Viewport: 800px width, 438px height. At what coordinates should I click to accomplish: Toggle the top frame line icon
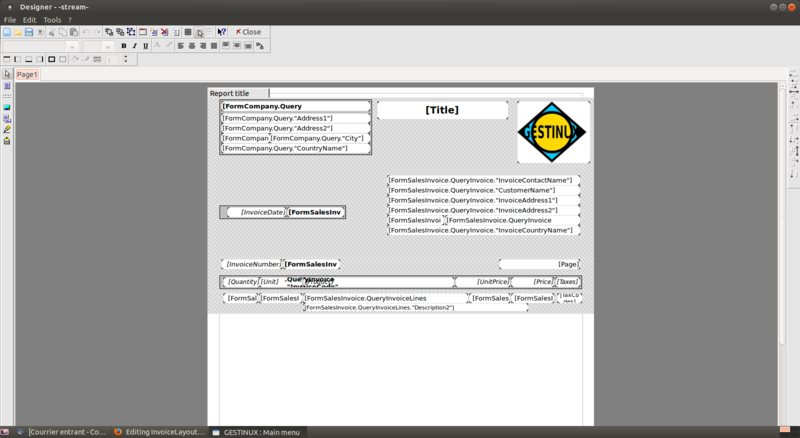7,60
